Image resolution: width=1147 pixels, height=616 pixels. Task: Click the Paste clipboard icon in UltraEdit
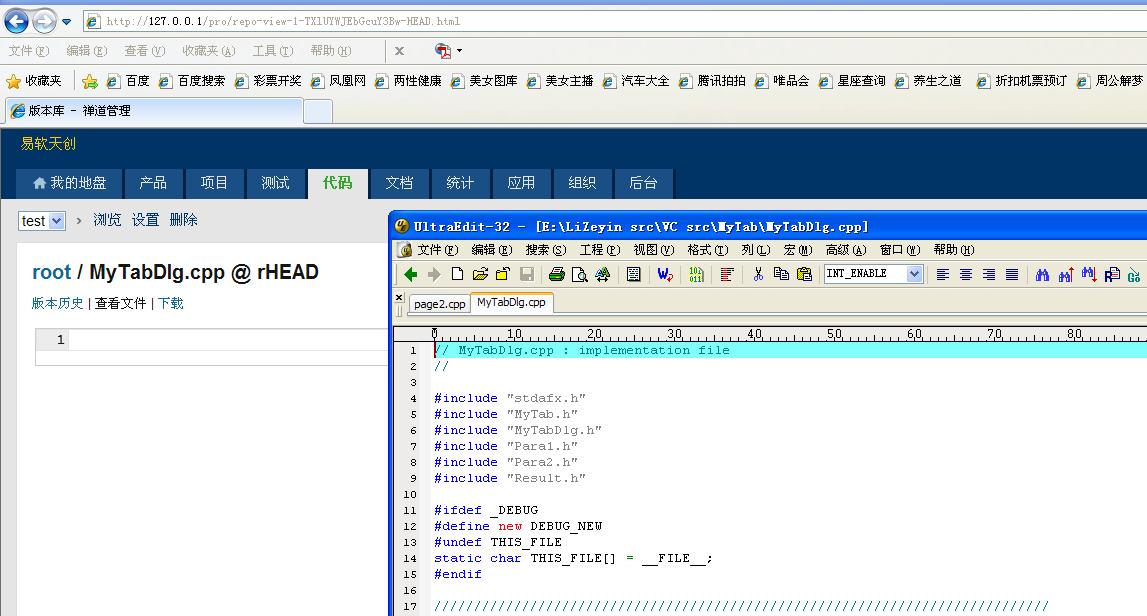(x=804, y=274)
